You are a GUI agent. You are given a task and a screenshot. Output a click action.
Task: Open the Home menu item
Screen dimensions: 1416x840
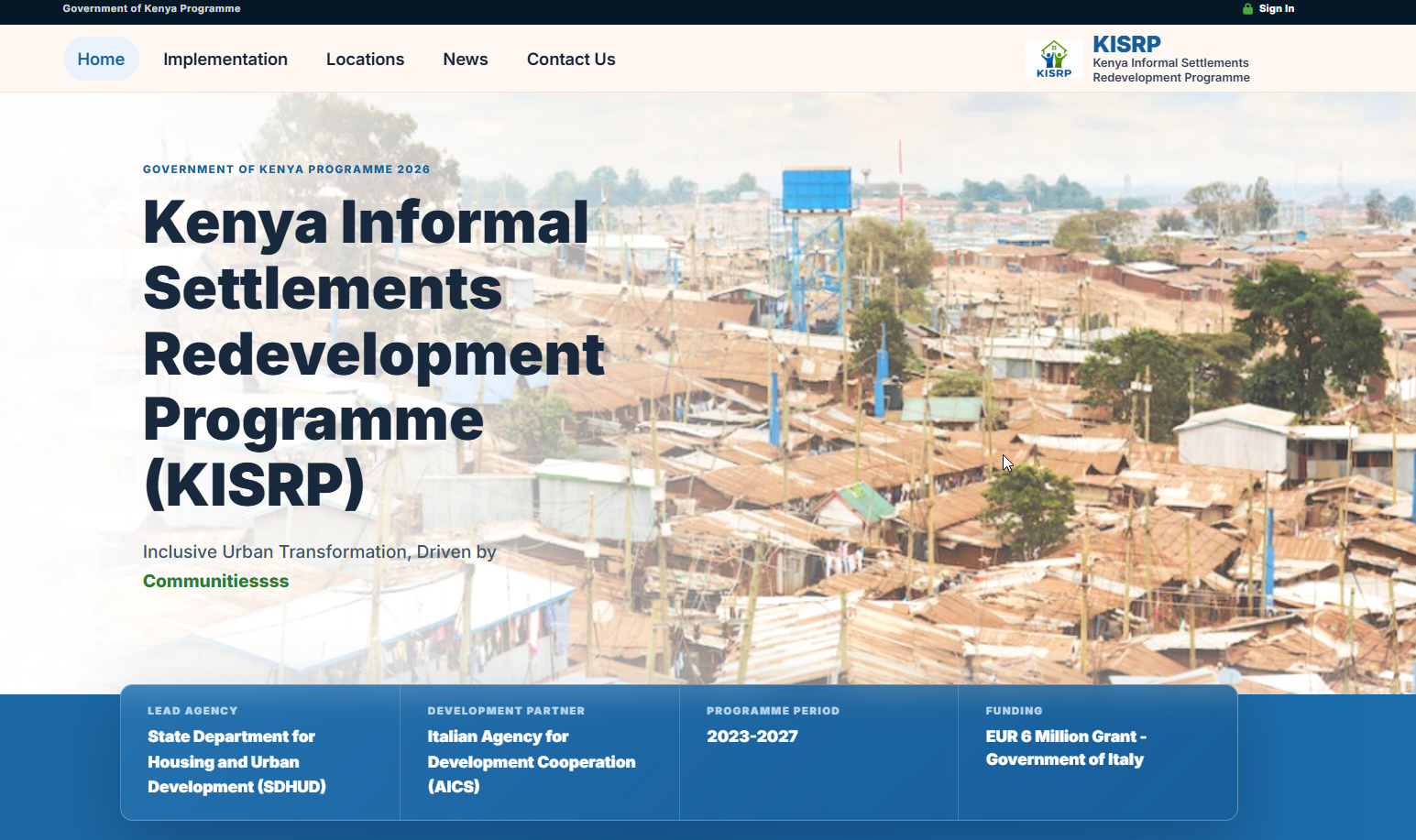(101, 59)
